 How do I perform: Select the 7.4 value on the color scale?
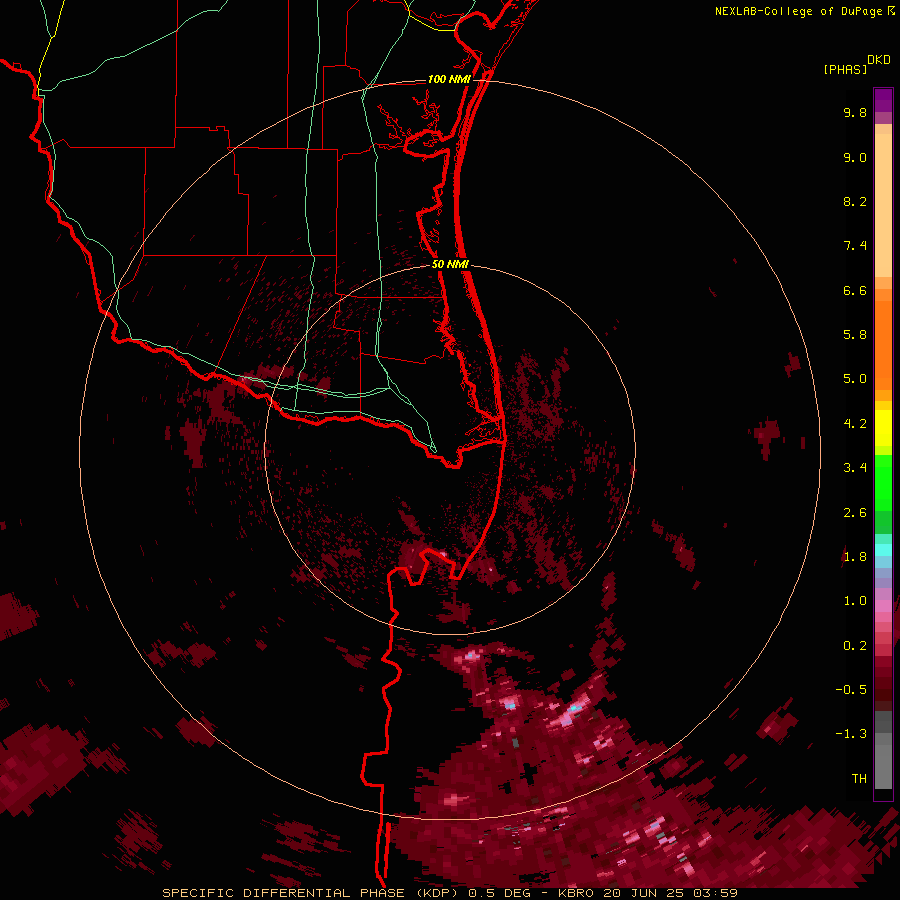click(855, 246)
